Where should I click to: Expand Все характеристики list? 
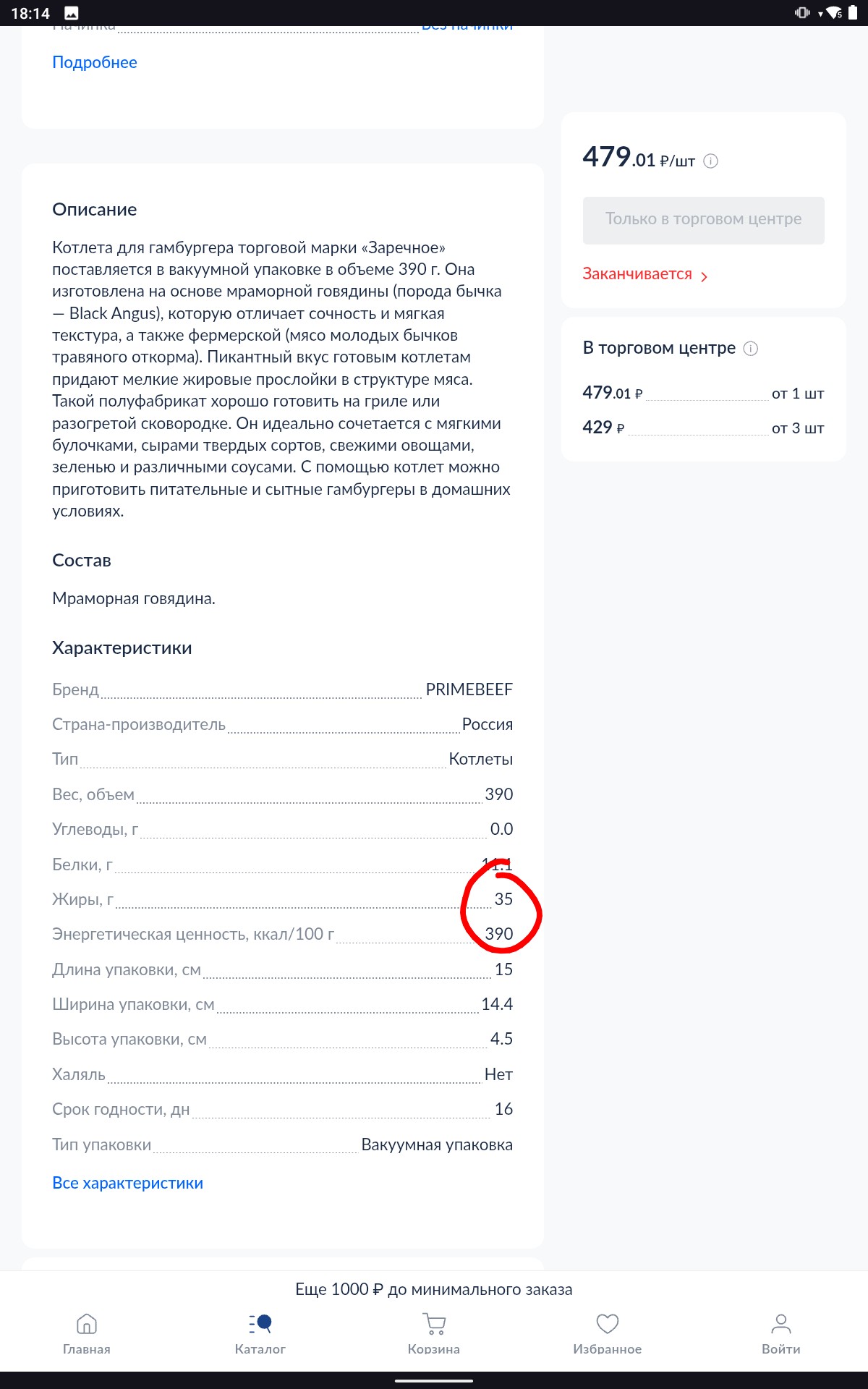(127, 1183)
